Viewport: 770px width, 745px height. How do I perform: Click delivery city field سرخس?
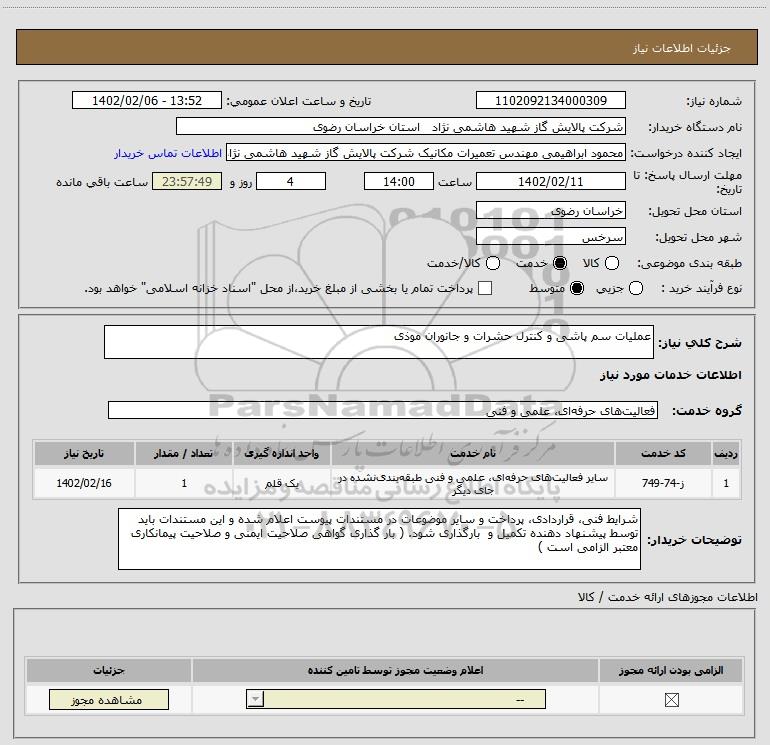550,237
